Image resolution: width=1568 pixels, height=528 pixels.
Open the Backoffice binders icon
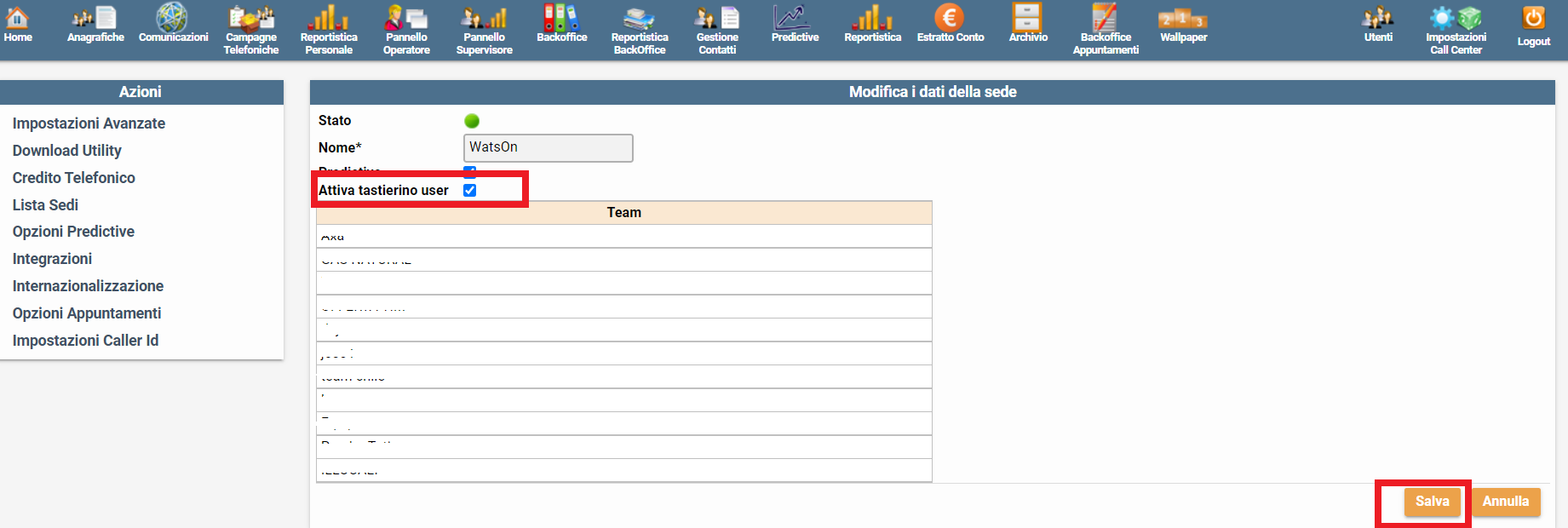[x=561, y=17]
